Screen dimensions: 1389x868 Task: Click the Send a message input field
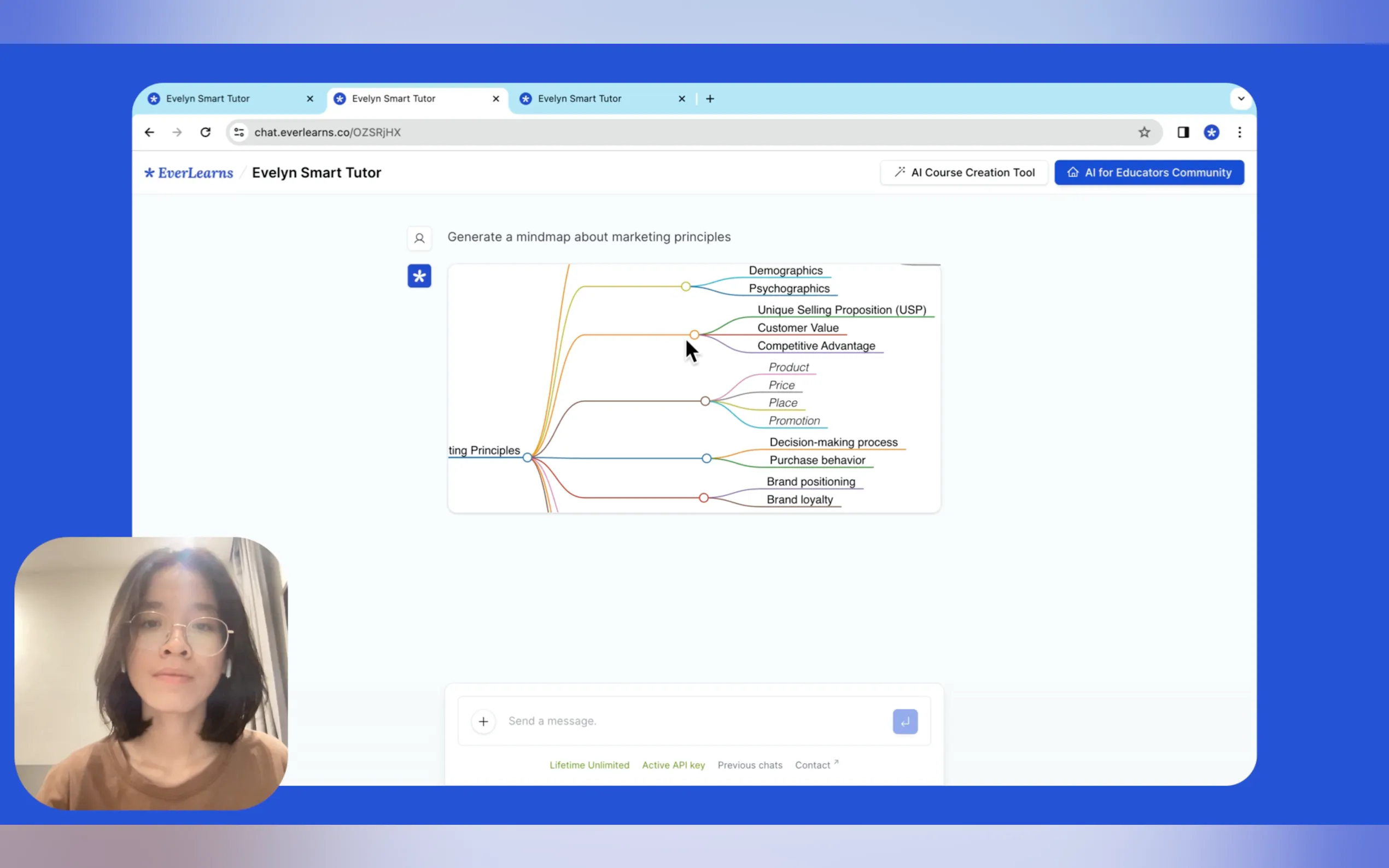[x=689, y=721]
